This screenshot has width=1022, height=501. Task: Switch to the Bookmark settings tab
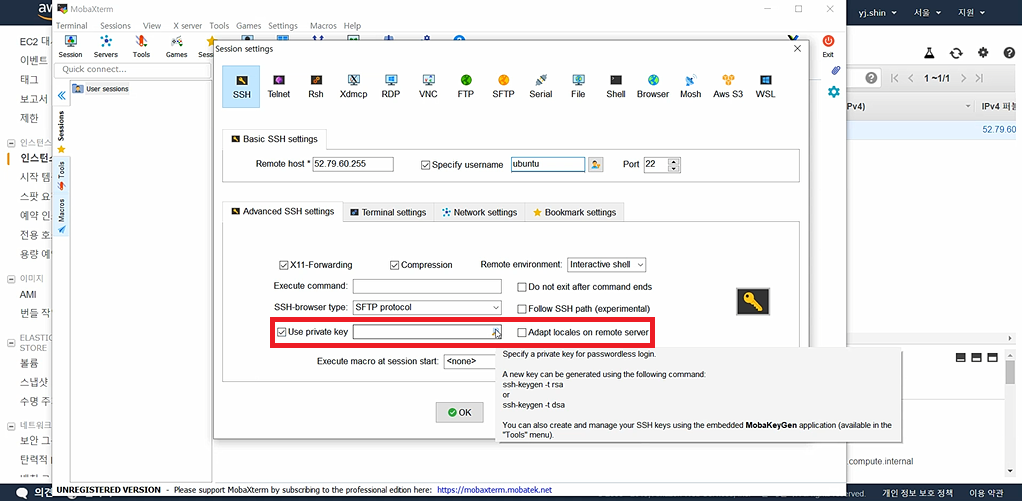tap(574, 212)
